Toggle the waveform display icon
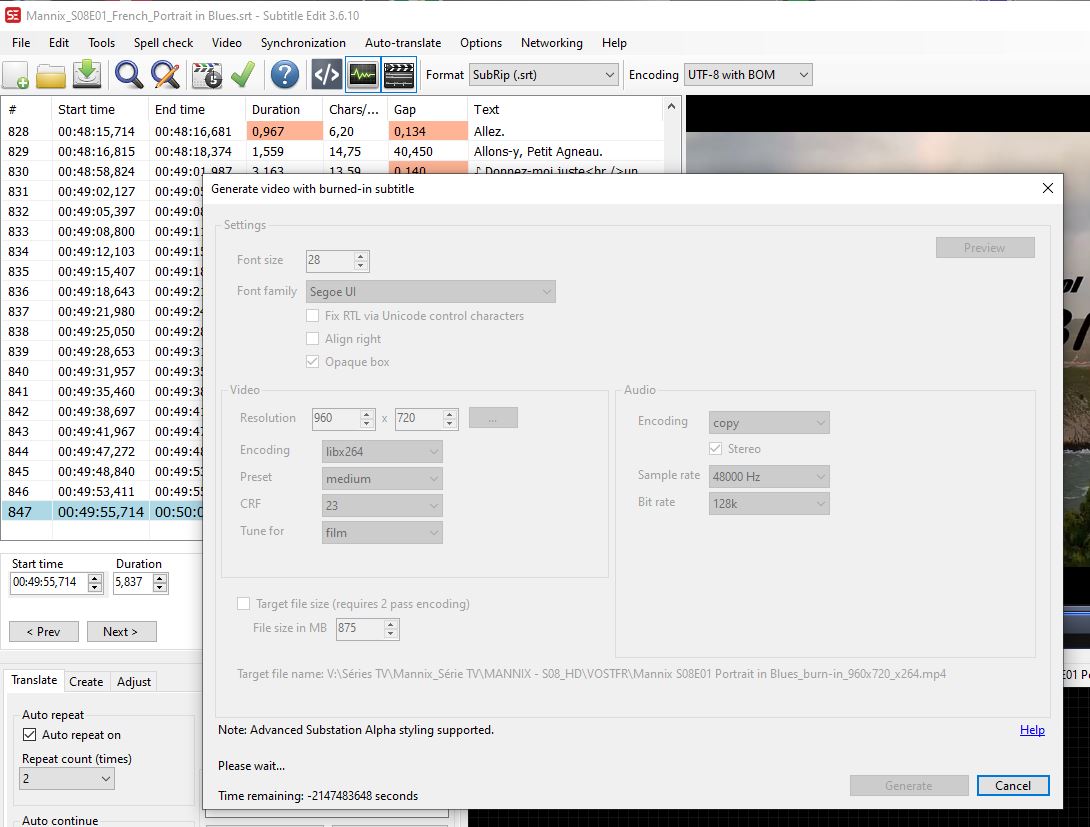 [x=363, y=74]
